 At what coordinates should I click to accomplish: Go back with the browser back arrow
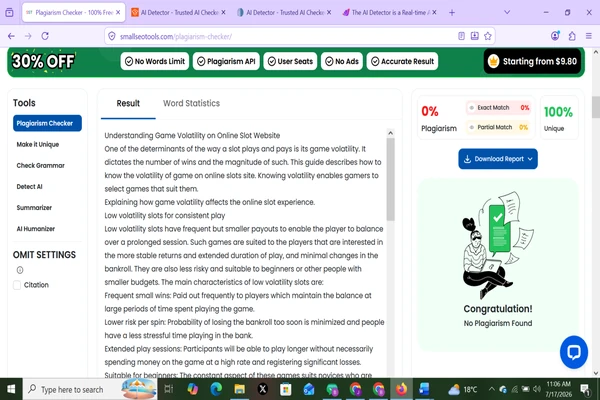[11, 36]
